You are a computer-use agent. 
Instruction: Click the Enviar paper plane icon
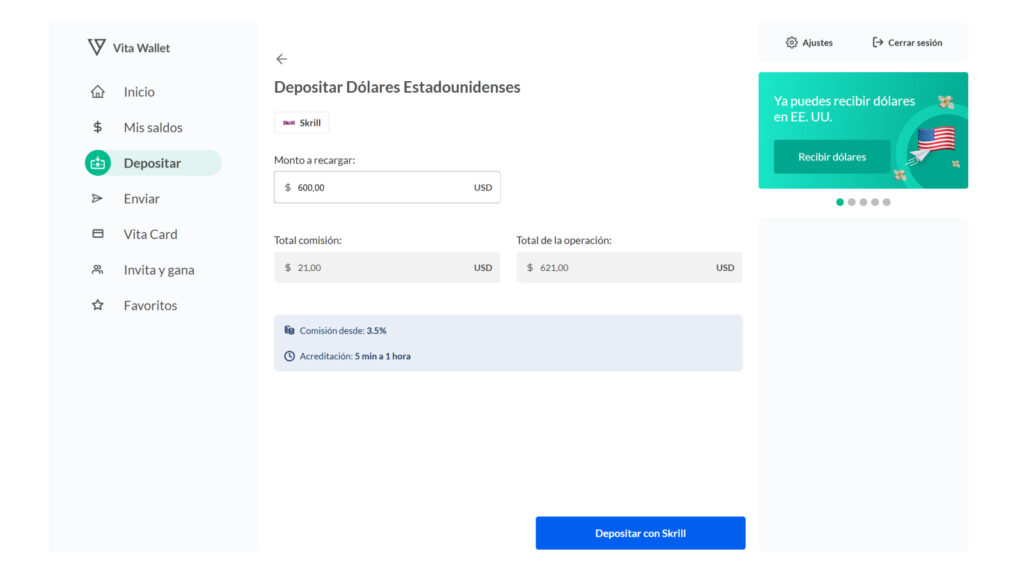click(97, 198)
